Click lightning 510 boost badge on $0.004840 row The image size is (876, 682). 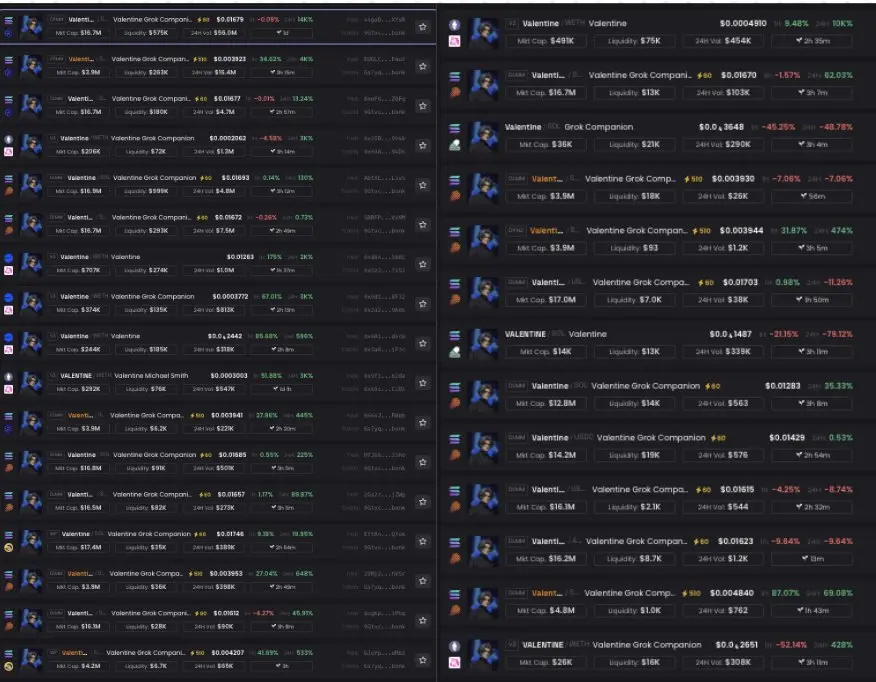coord(691,593)
